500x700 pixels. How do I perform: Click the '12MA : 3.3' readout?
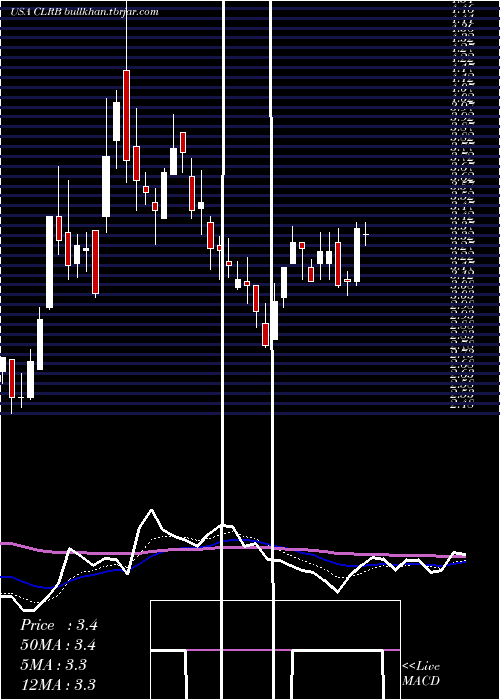click(x=58, y=684)
